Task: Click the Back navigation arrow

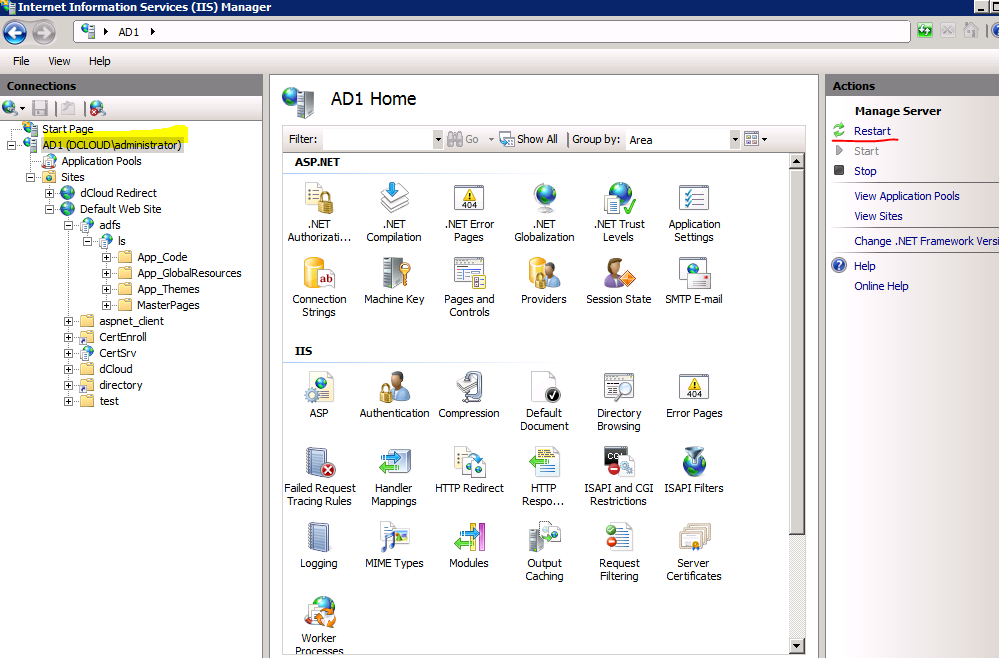Action: [x=15, y=32]
